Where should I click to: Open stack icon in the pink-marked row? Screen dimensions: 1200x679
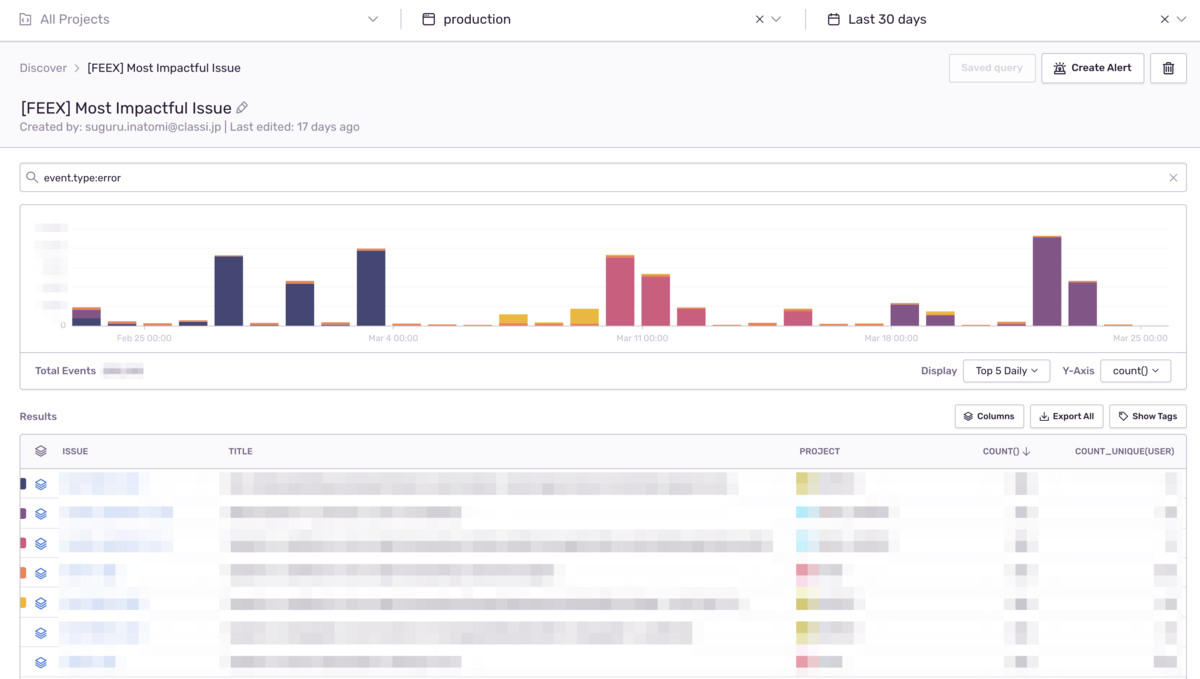point(41,544)
